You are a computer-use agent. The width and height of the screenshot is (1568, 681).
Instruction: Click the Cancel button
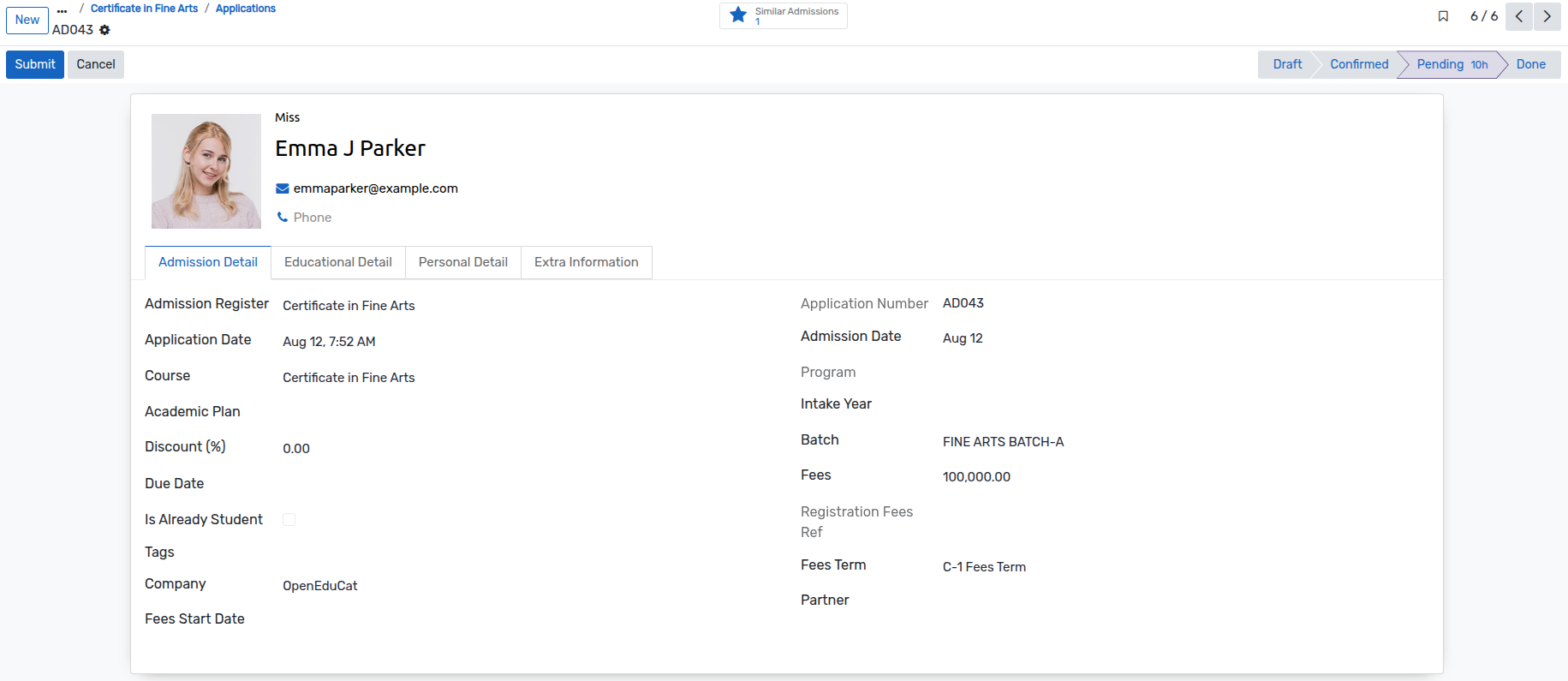96,64
